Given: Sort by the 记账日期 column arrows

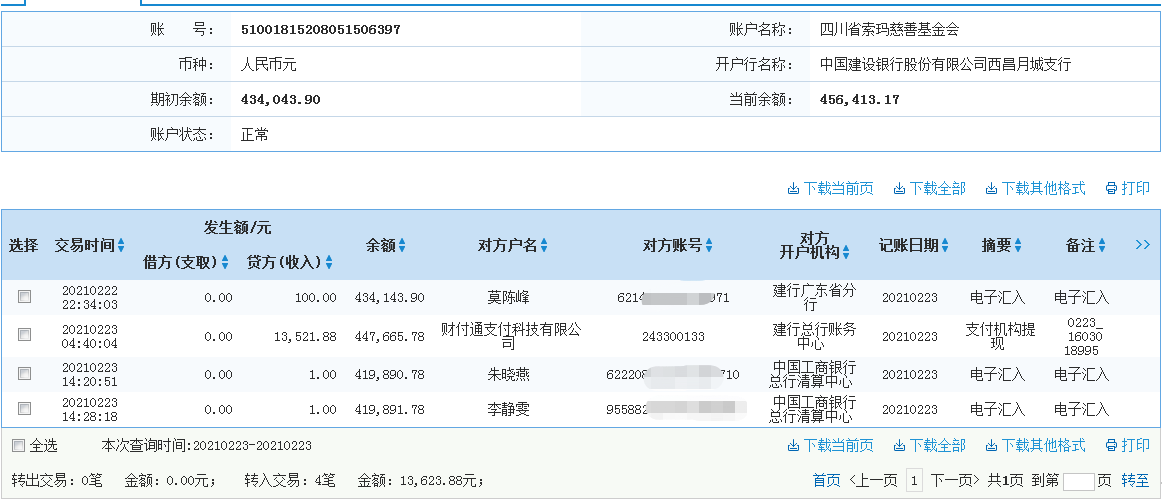Looking at the screenshot, I should 945,245.
